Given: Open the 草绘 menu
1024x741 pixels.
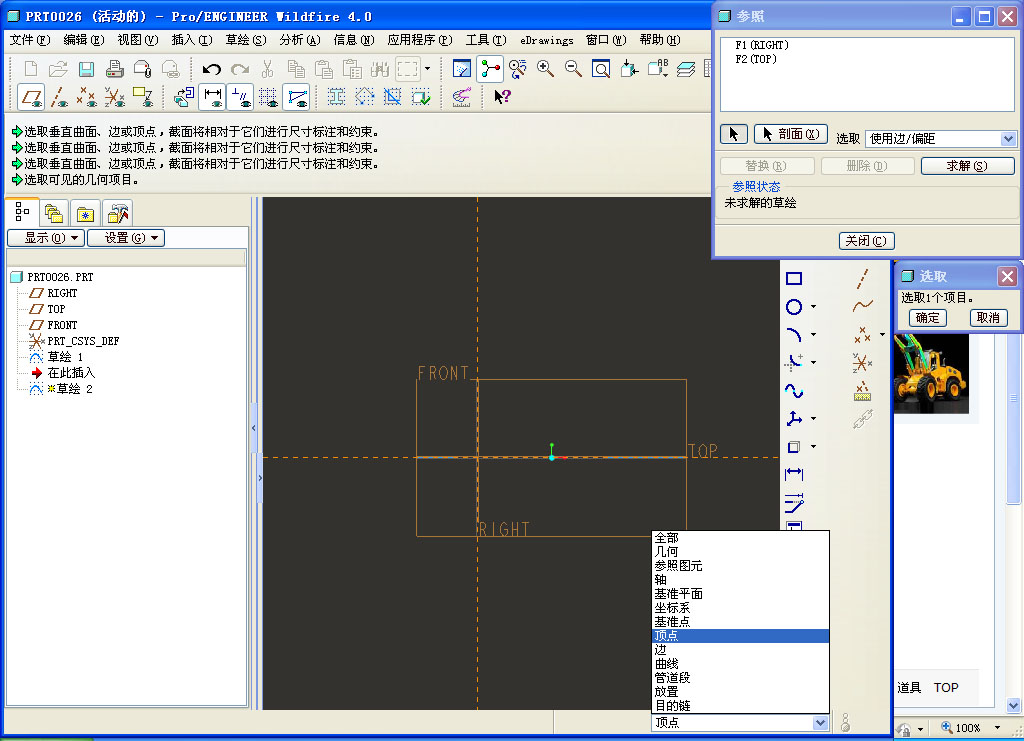Looking at the screenshot, I should [246, 40].
